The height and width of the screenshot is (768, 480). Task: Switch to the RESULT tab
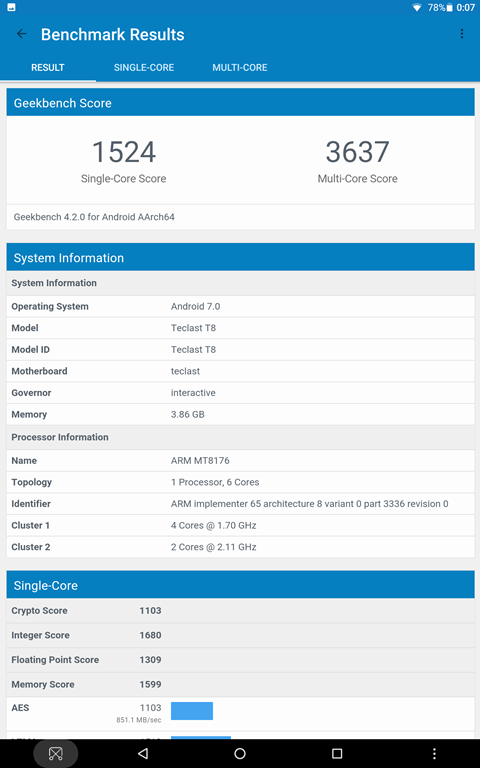click(x=48, y=68)
